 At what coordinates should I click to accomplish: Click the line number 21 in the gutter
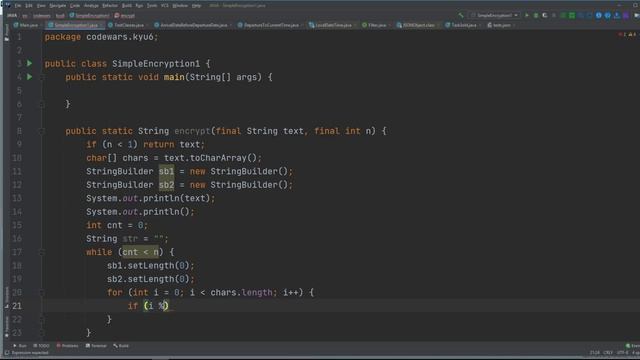[x=17, y=306]
